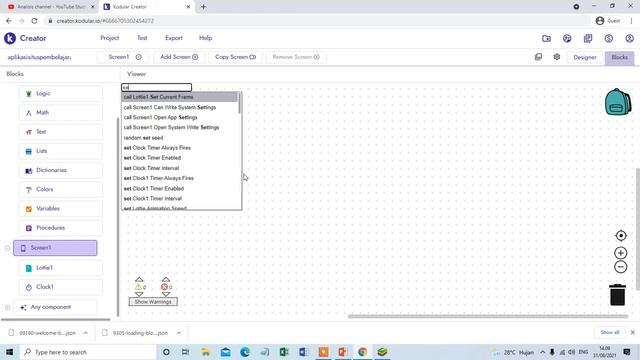Focus the block search input field
Image resolution: width=640 pixels, height=360 pixels.
156,87
